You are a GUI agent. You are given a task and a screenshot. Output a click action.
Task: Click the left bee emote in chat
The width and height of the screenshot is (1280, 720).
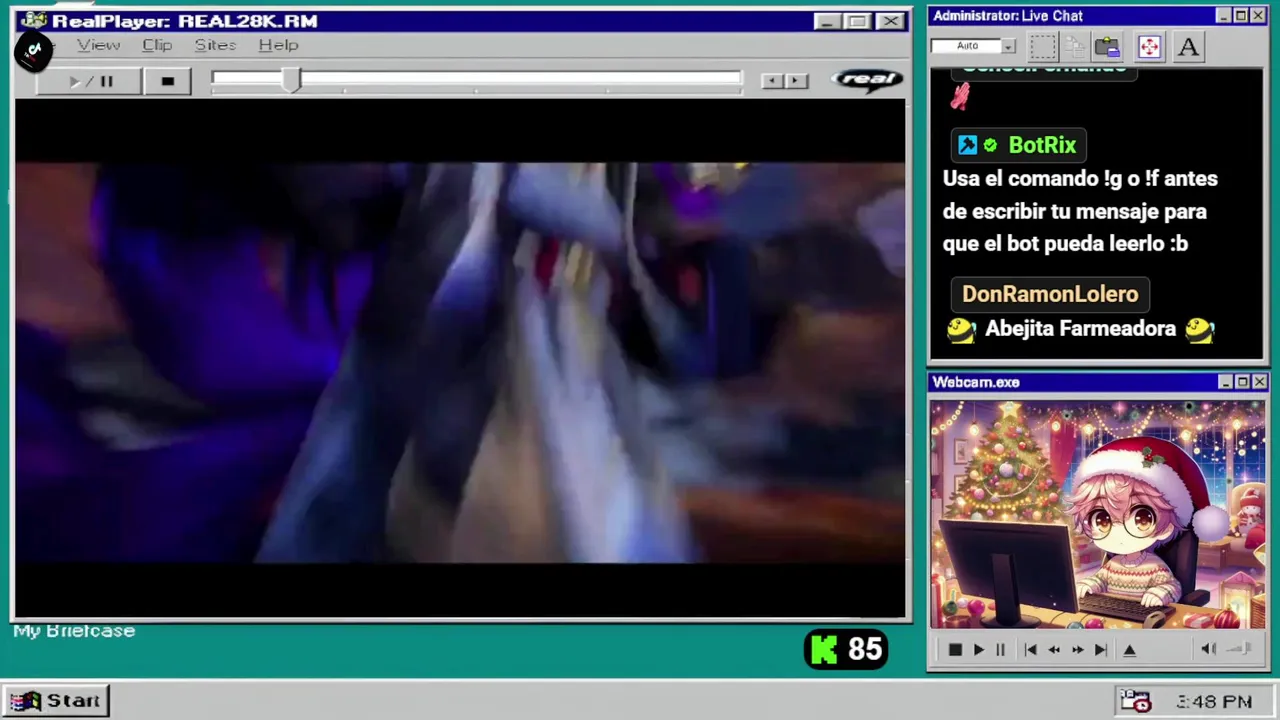point(961,329)
